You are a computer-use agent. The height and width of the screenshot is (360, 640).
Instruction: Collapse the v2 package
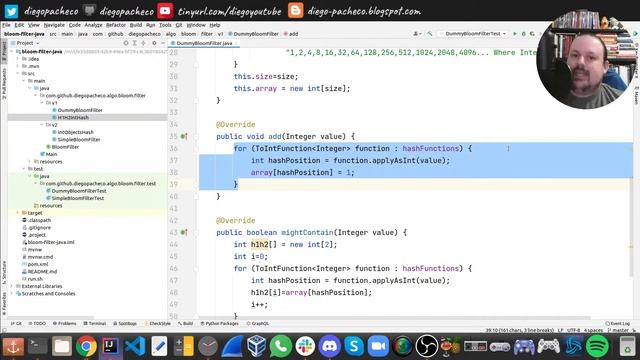42,125
